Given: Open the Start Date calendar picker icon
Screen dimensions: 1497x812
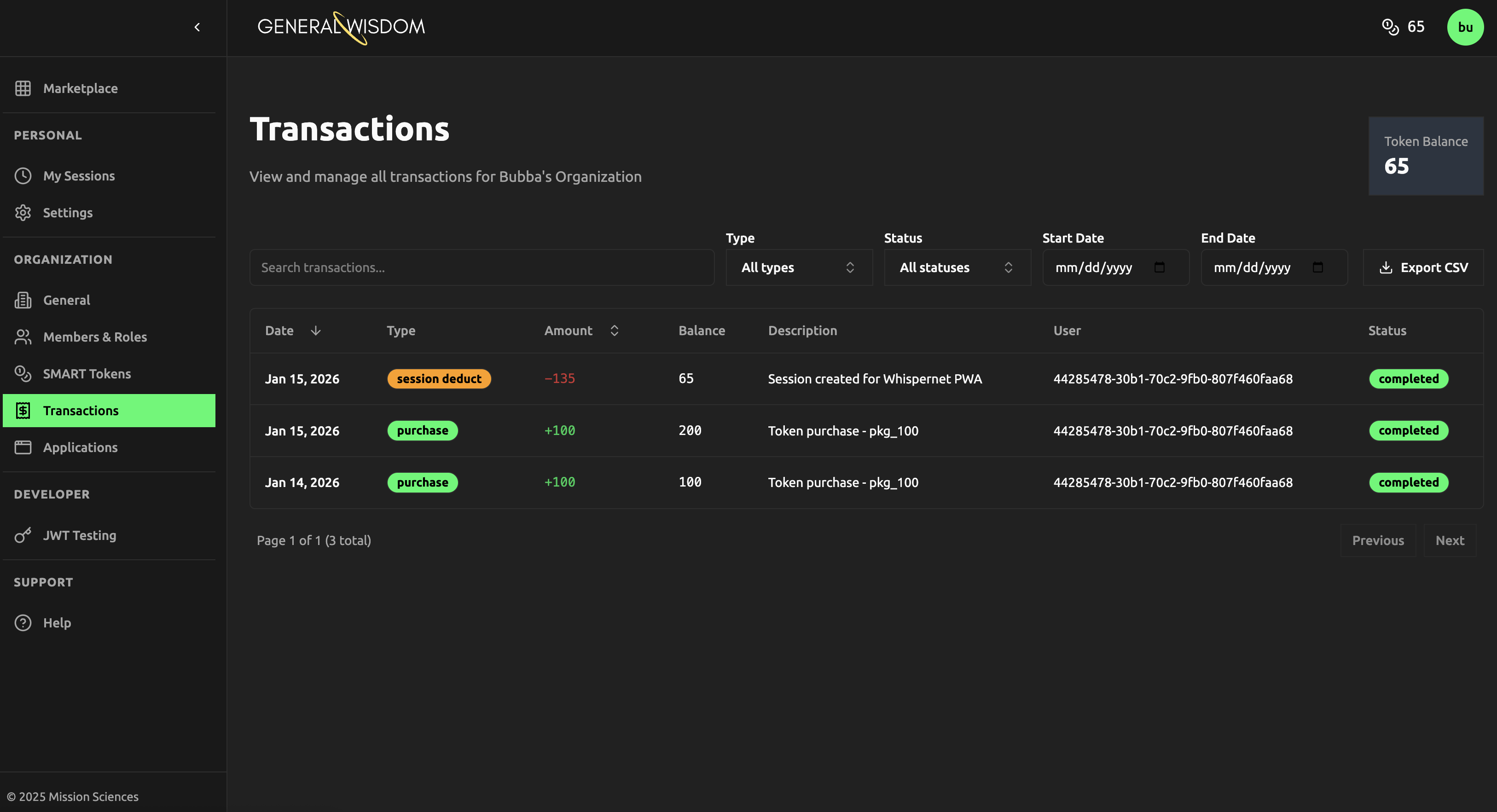Looking at the screenshot, I should pos(1160,267).
